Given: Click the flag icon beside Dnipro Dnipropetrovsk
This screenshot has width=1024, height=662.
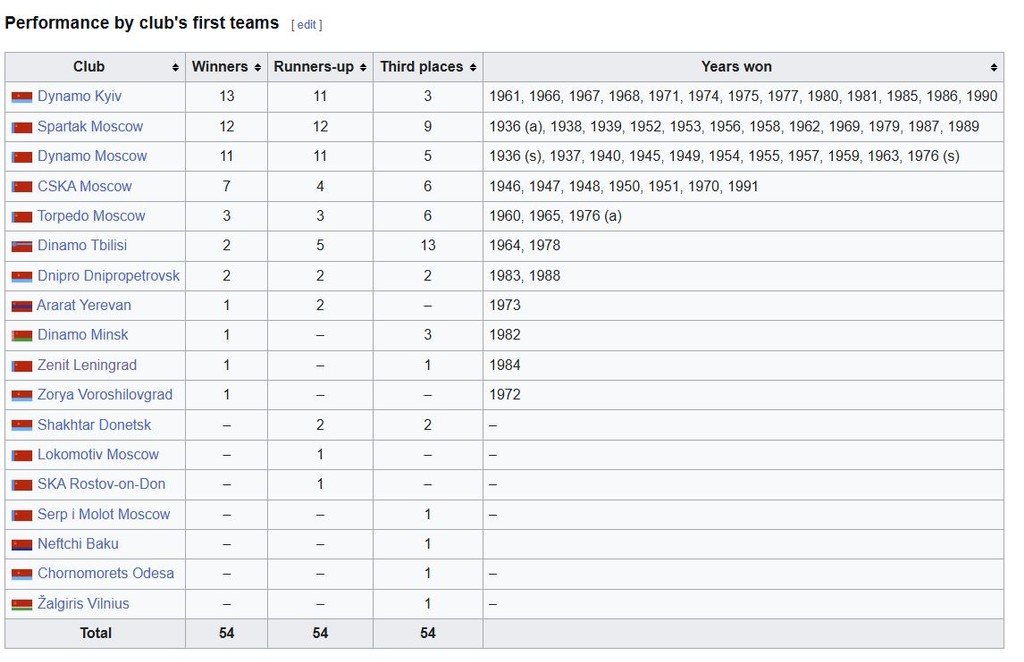Looking at the screenshot, I should click(22, 277).
